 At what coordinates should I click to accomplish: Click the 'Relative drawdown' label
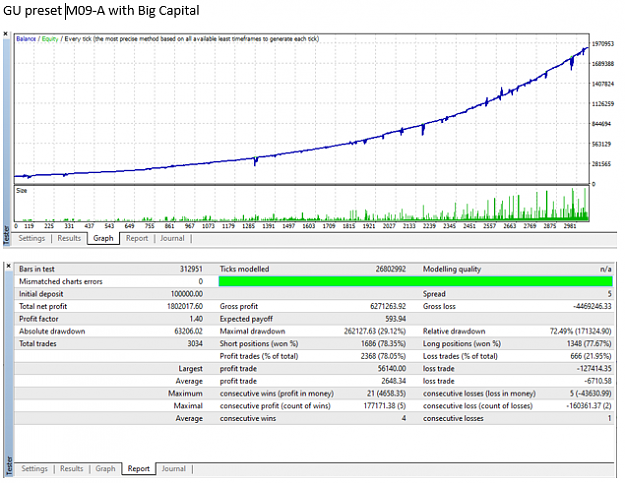click(454, 331)
